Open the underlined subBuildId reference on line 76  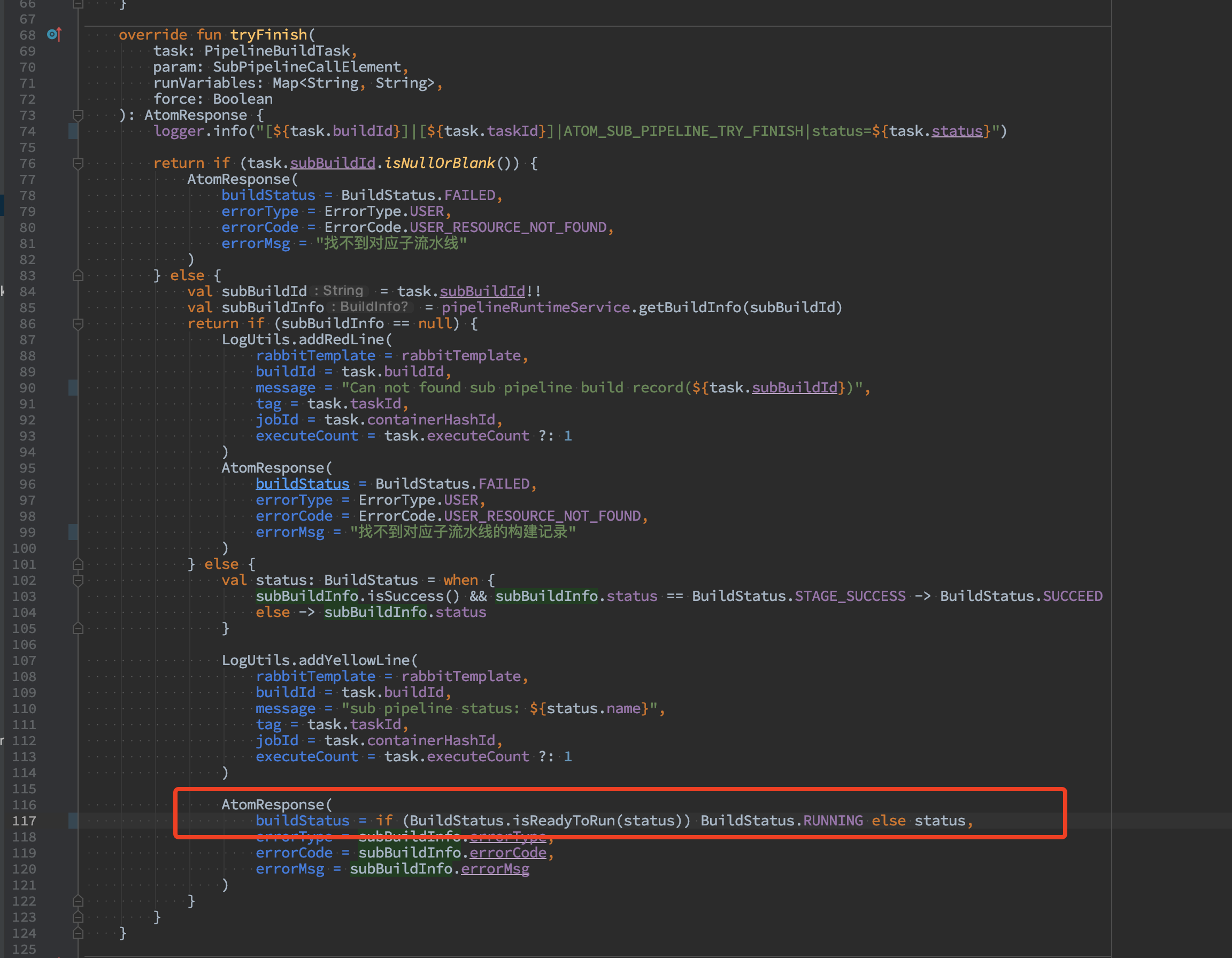pyautogui.click(x=332, y=163)
